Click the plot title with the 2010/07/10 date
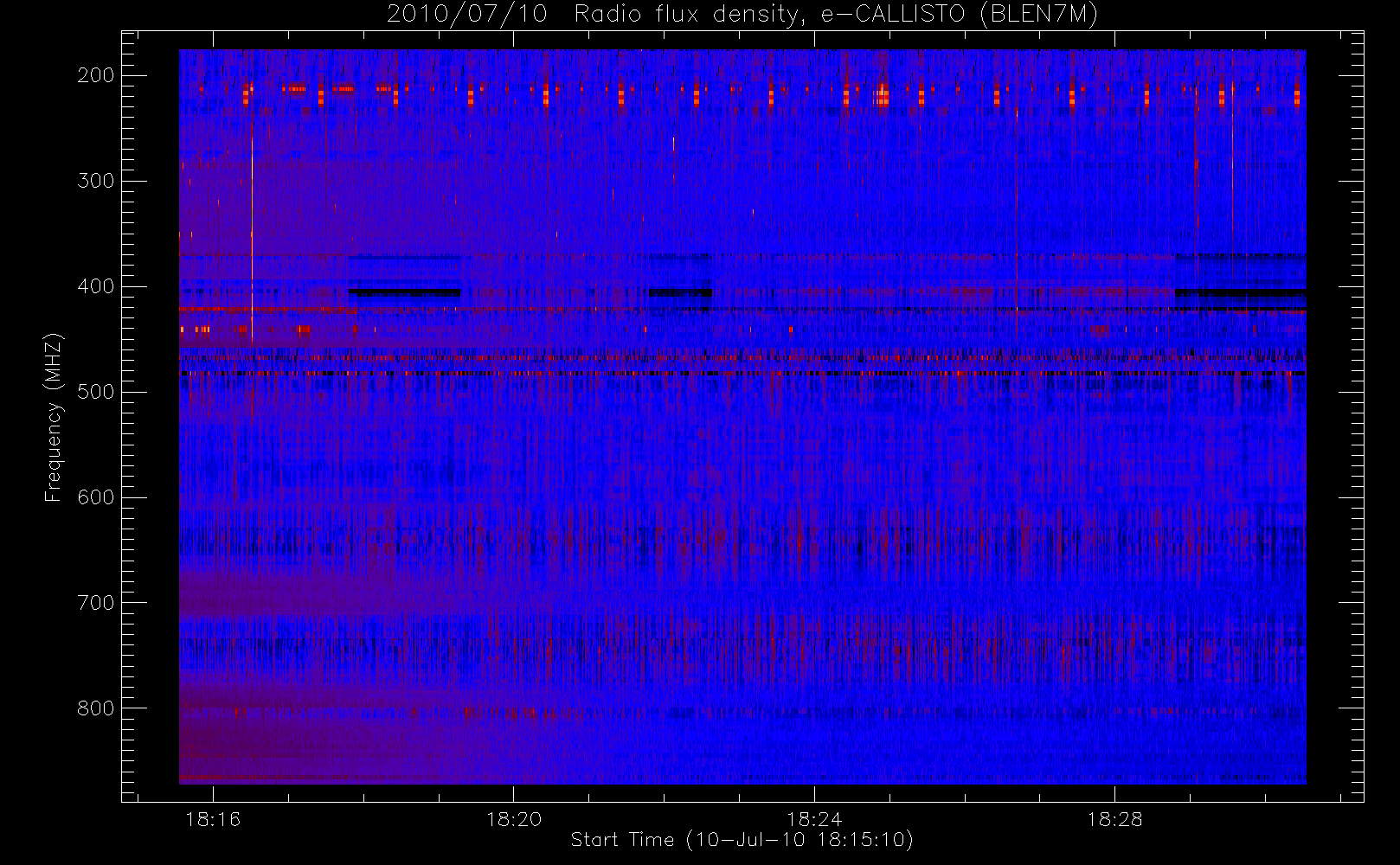Viewport: 1400px width, 865px height. [742, 14]
